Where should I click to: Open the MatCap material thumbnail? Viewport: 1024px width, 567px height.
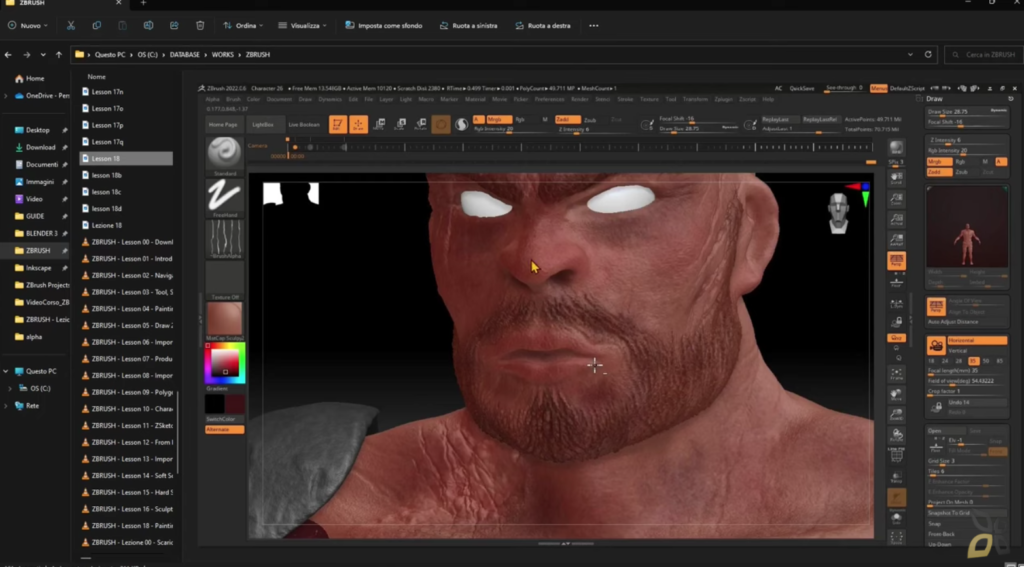pyautogui.click(x=224, y=319)
